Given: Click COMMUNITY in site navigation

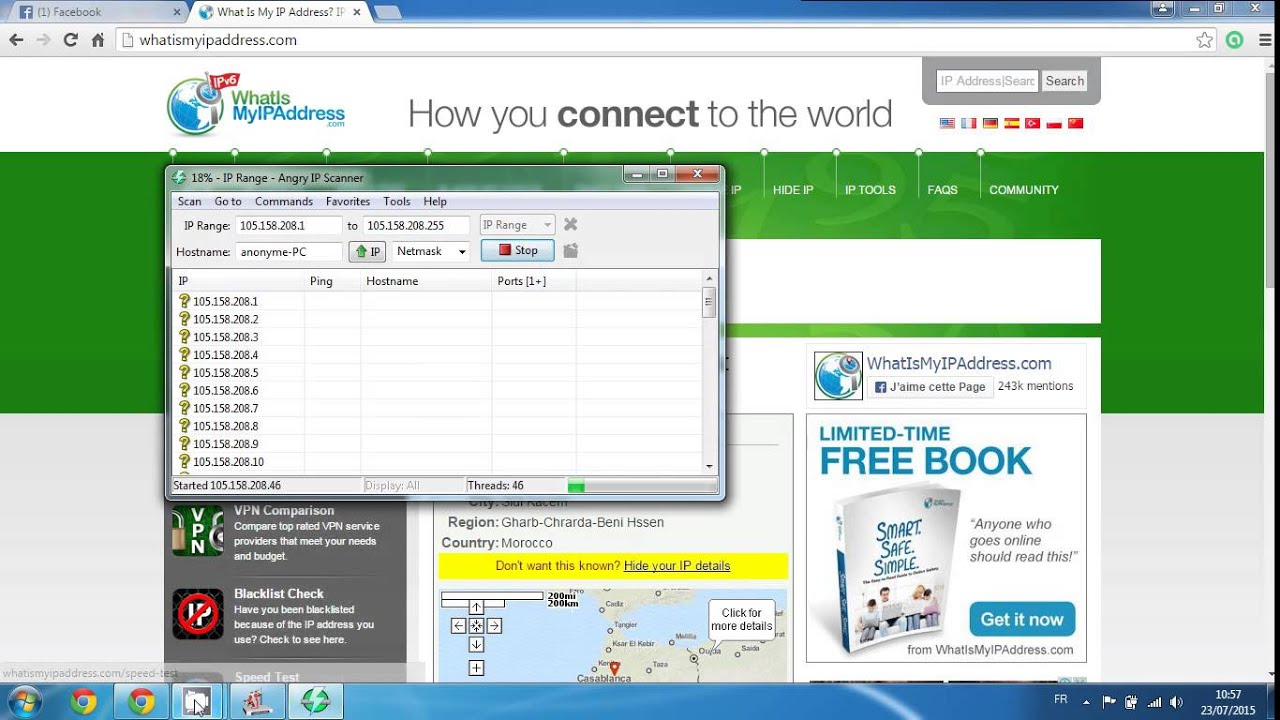Looking at the screenshot, I should click(1024, 190).
